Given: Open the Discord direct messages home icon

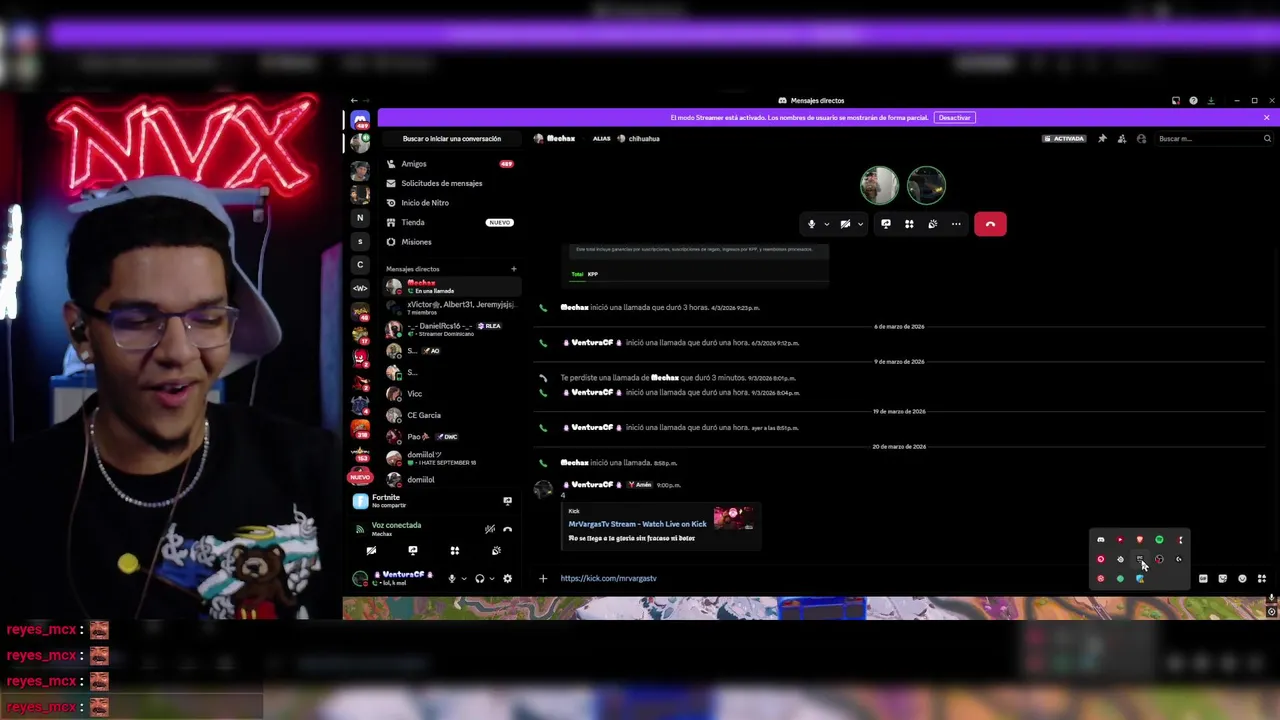Looking at the screenshot, I should point(360,120).
